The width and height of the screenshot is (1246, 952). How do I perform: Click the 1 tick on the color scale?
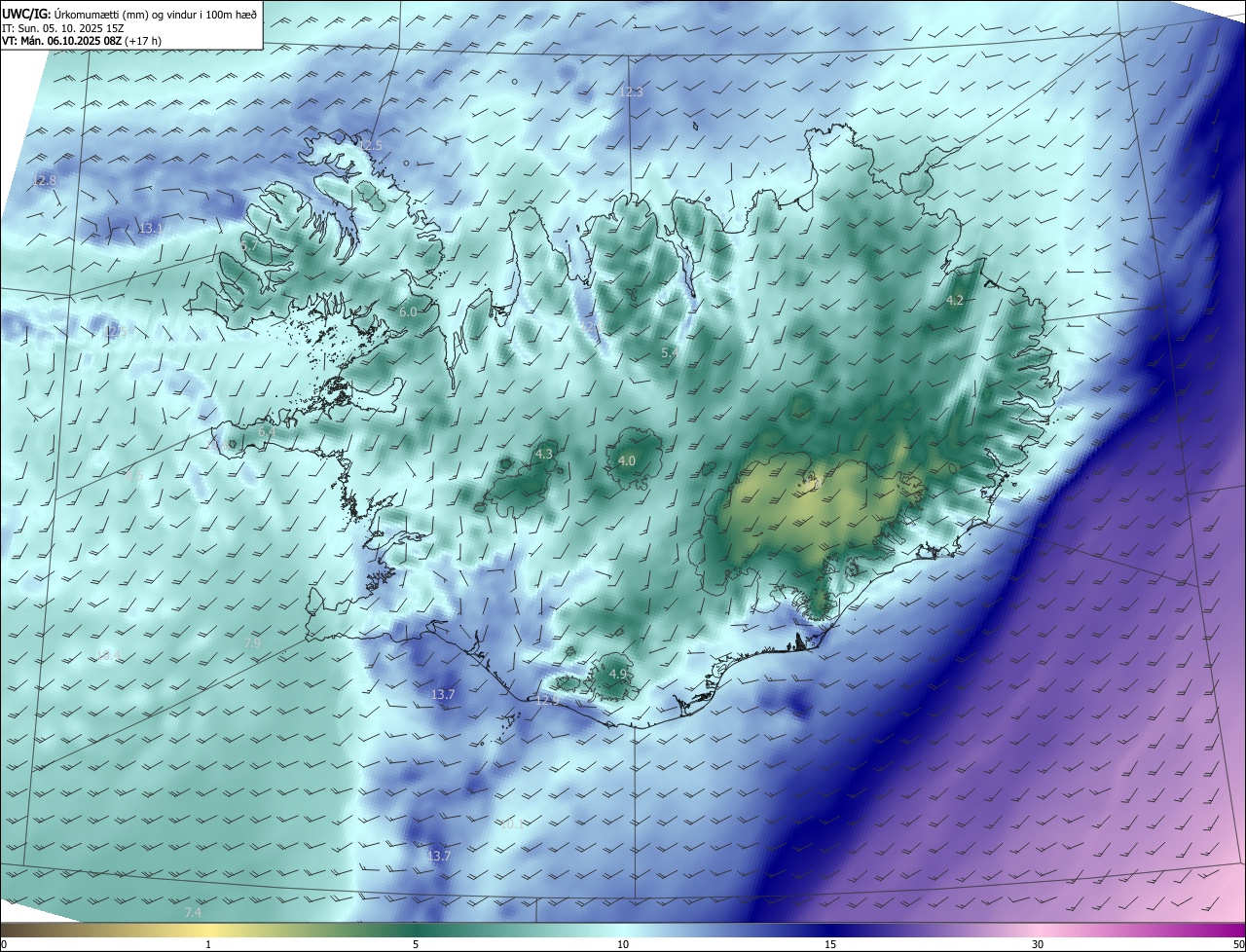208,944
